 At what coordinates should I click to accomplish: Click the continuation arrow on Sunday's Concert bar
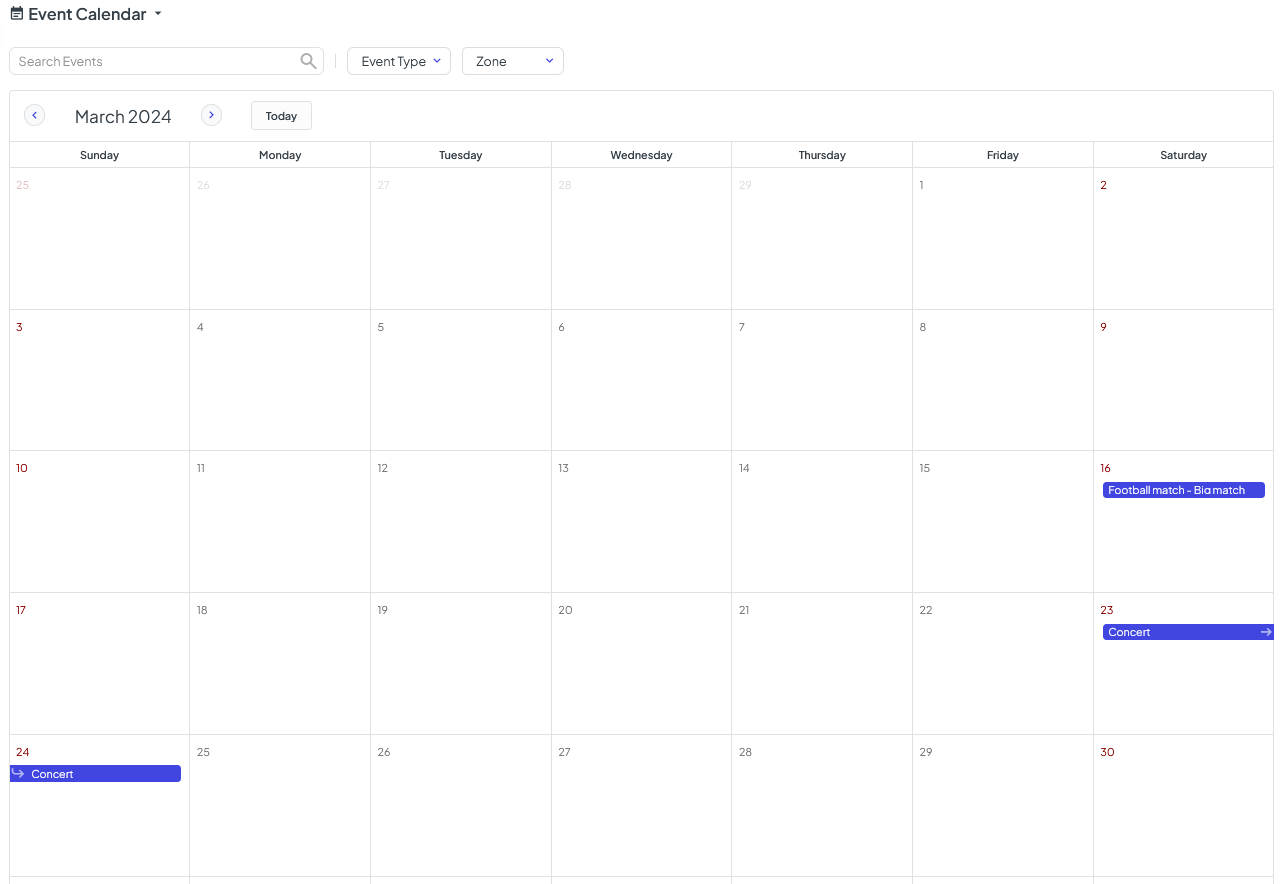[18, 774]
